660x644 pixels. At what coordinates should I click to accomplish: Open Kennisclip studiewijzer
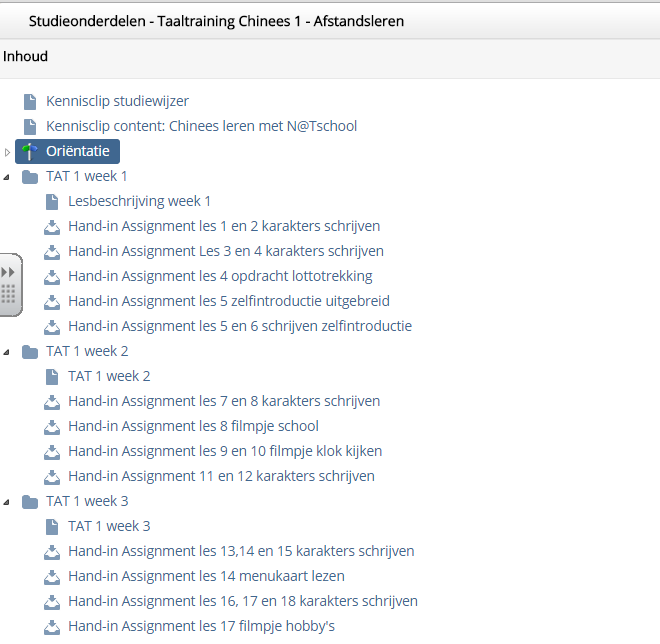[117, 101]
